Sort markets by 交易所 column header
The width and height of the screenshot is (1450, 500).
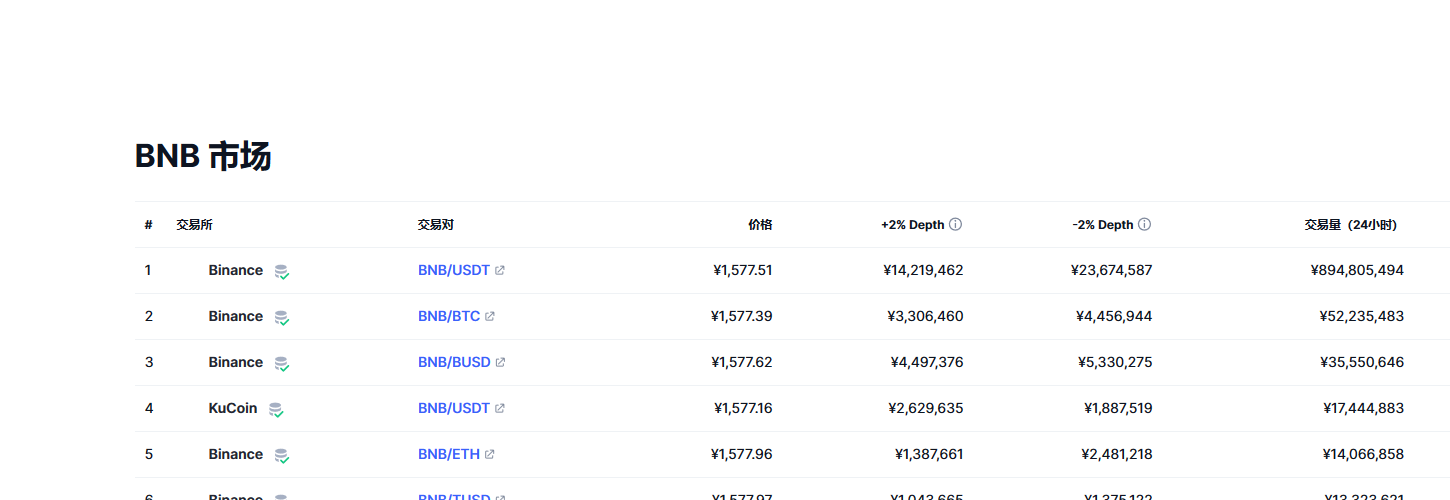(194, 225)
